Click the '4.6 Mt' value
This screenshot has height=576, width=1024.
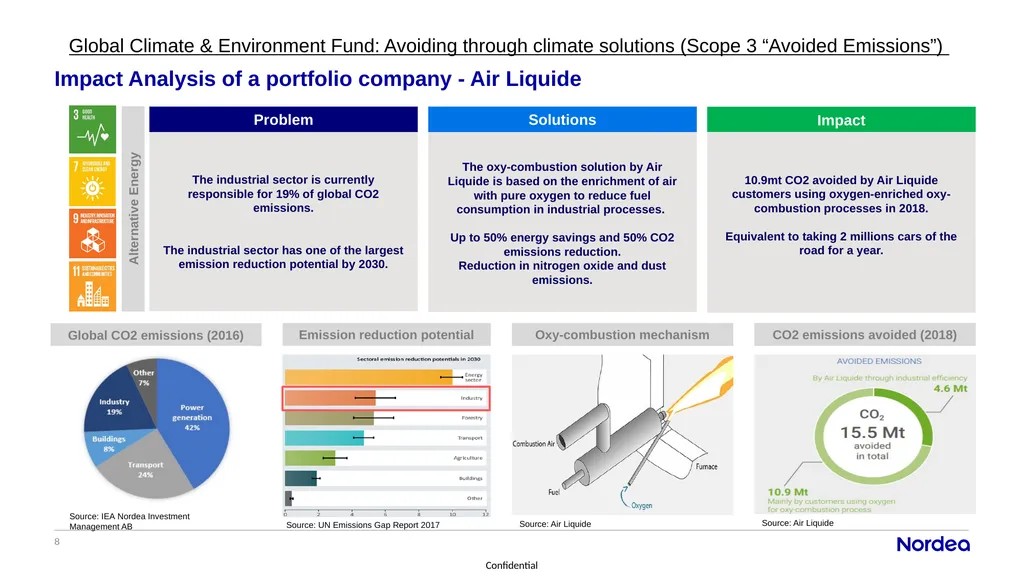pyautogui.click(x=950, y=389)
